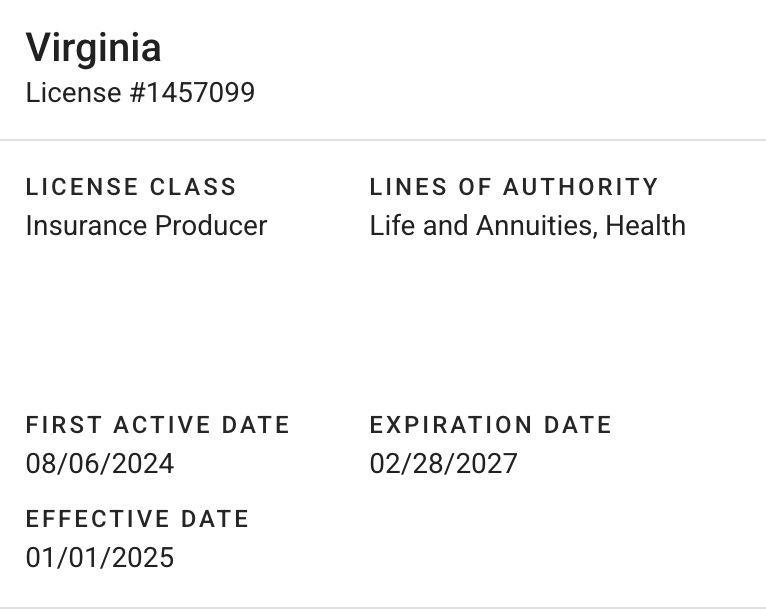Select the LICENSE CLASS label
Viewport: 766px width, 612px height.
(x=131, y=187)
